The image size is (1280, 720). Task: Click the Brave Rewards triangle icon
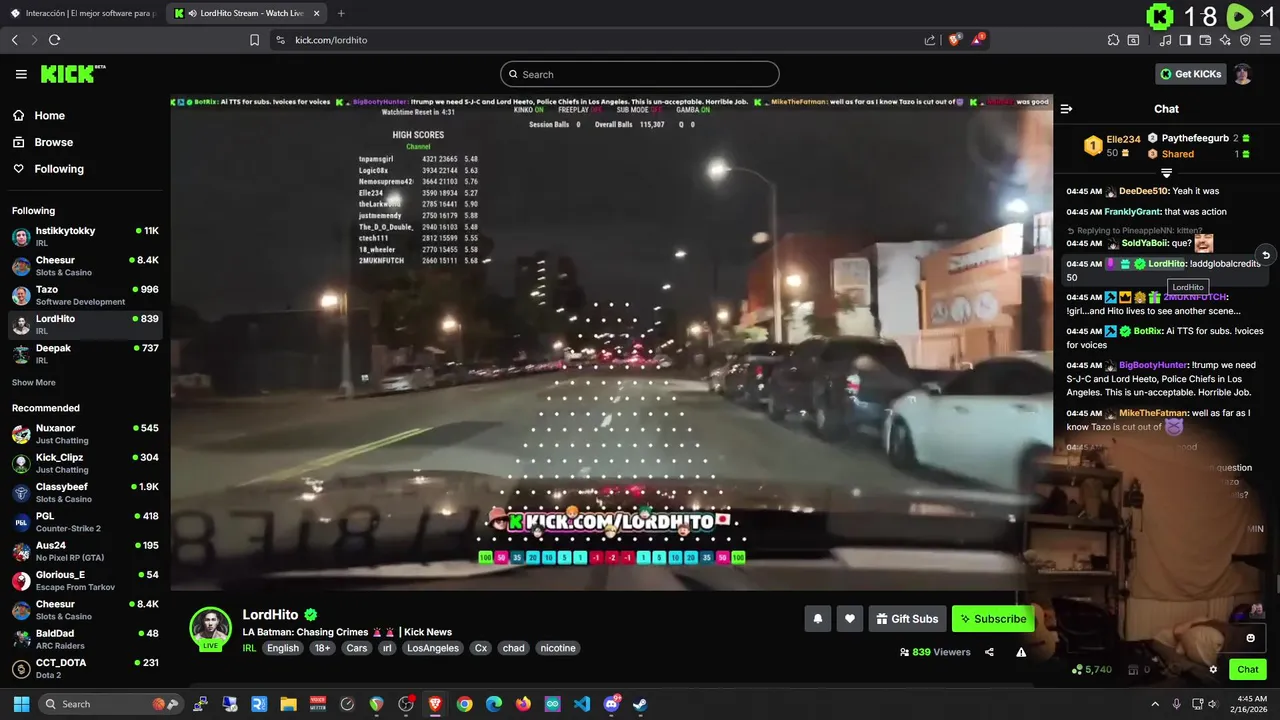978,40
